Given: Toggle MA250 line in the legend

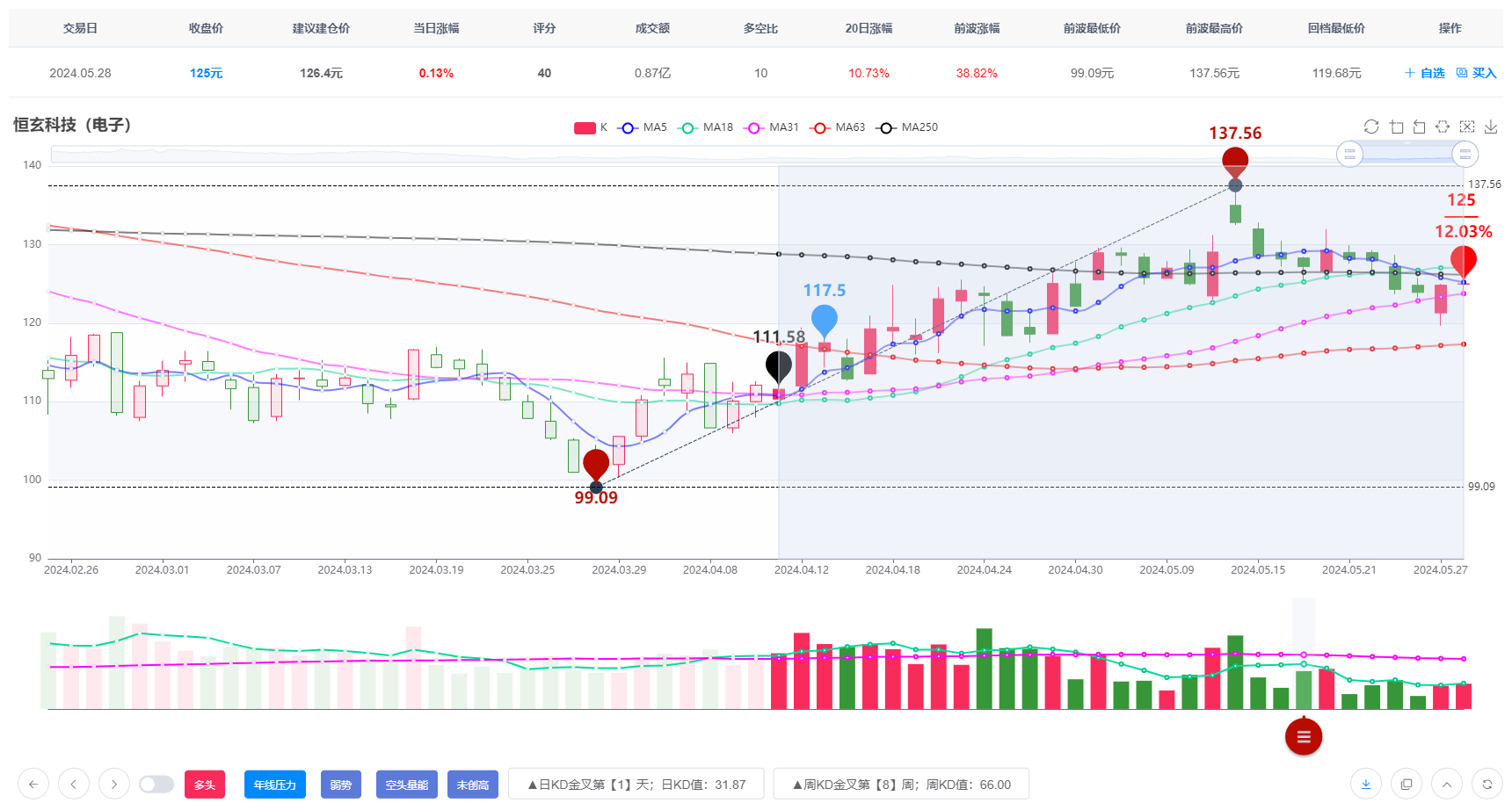Looking at the screenshot, I should [907, 127].
